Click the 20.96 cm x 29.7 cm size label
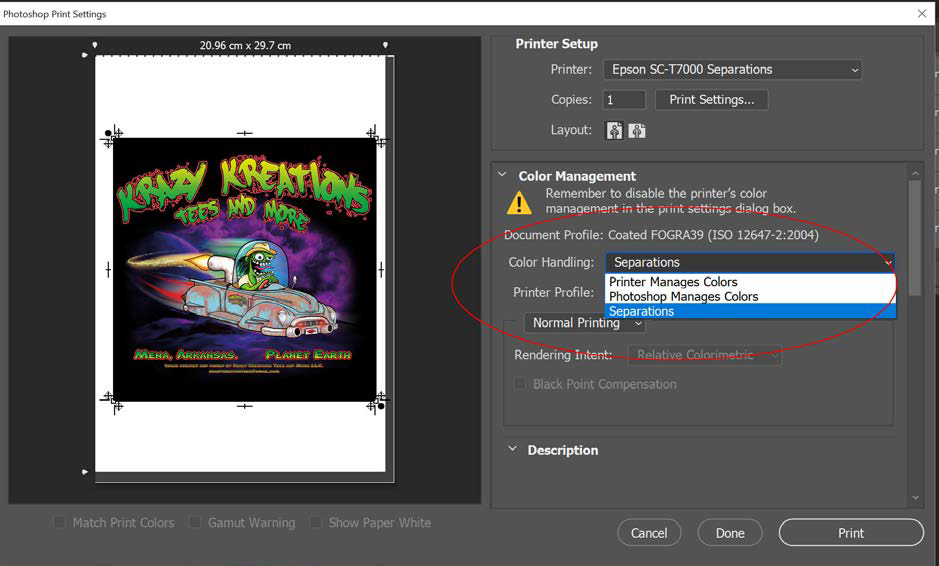939x566 pixels. point(246,46)
